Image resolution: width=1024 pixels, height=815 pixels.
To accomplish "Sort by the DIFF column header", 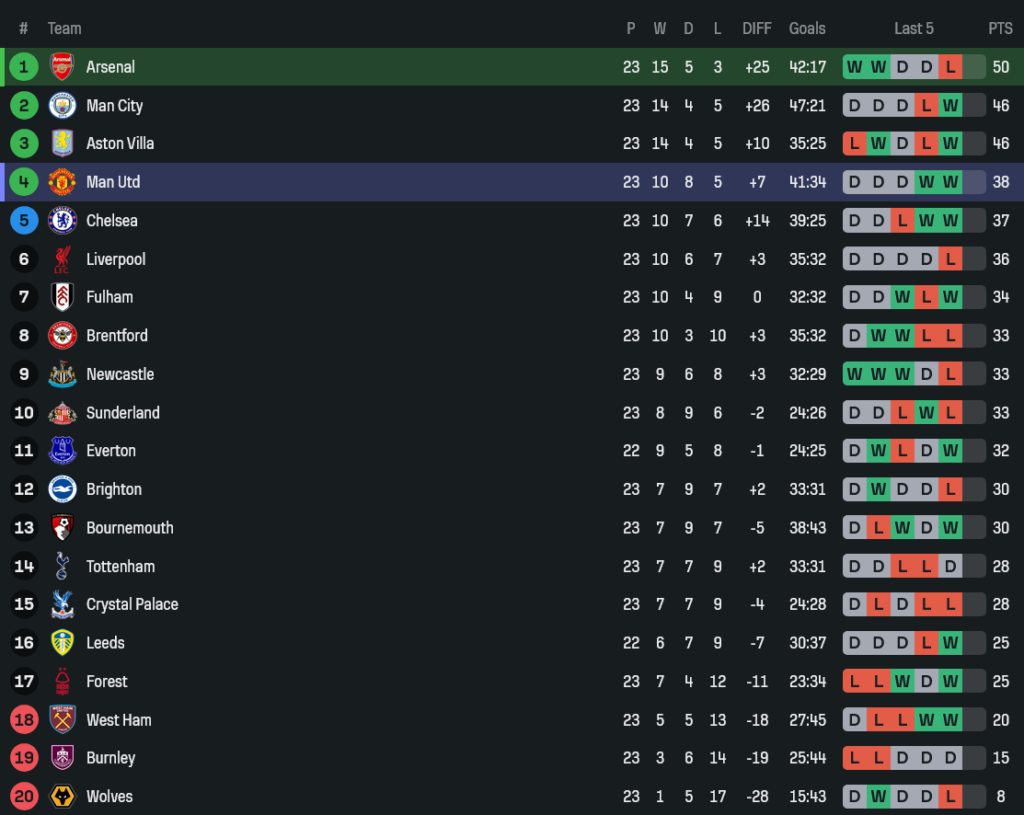I will [x=757, y=28].
